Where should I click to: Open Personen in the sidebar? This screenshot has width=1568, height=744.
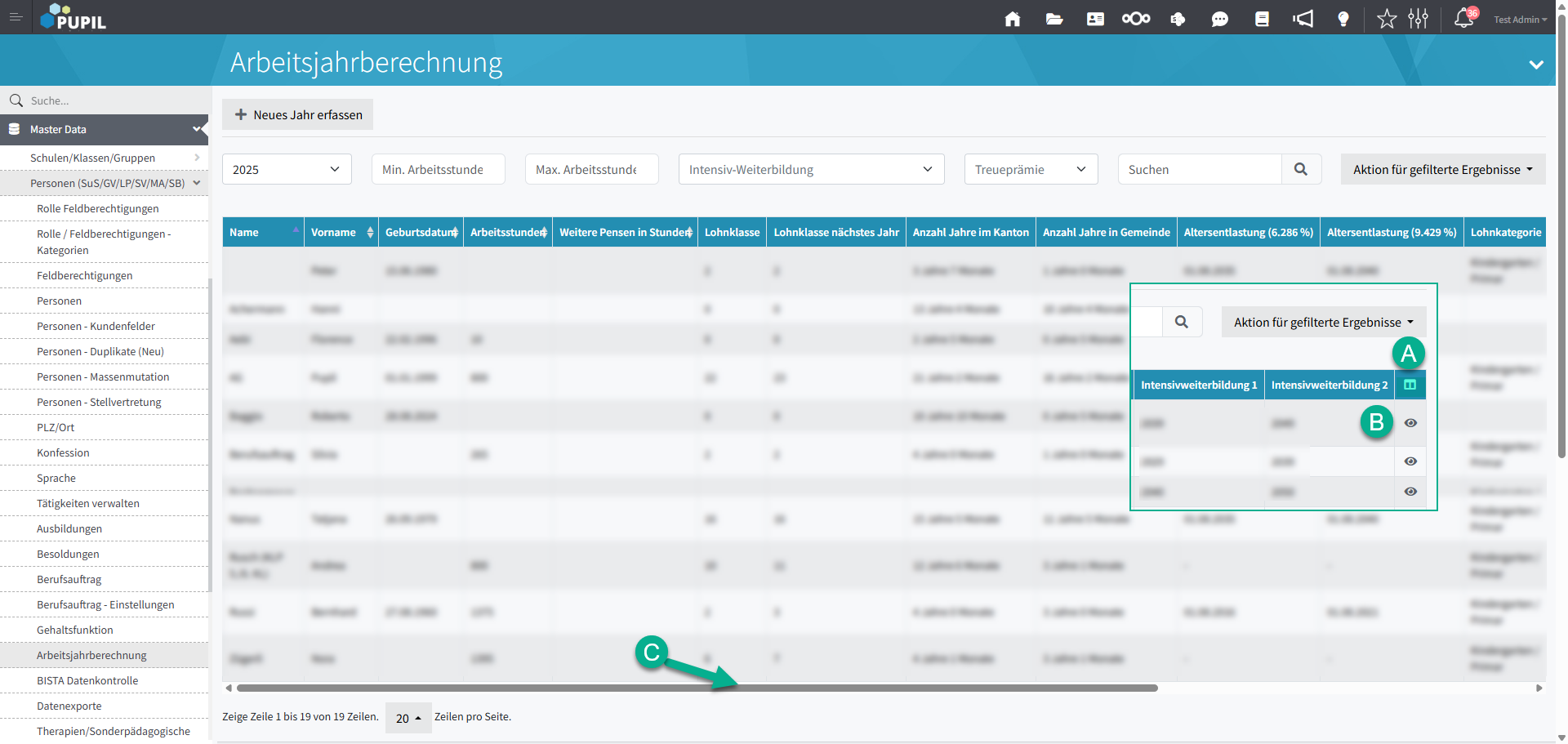click(59, 301)
